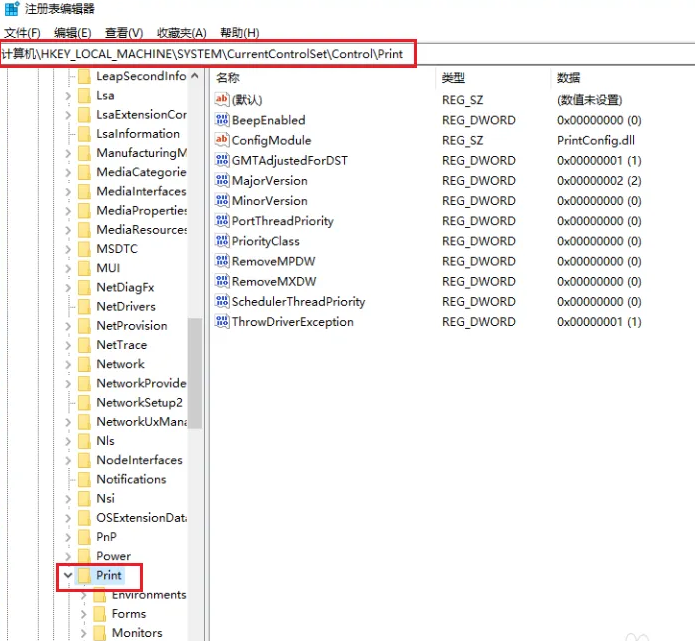Select the ThrowDriverException value name
Viewport: 695px width, 641px height.
point(293,321)
